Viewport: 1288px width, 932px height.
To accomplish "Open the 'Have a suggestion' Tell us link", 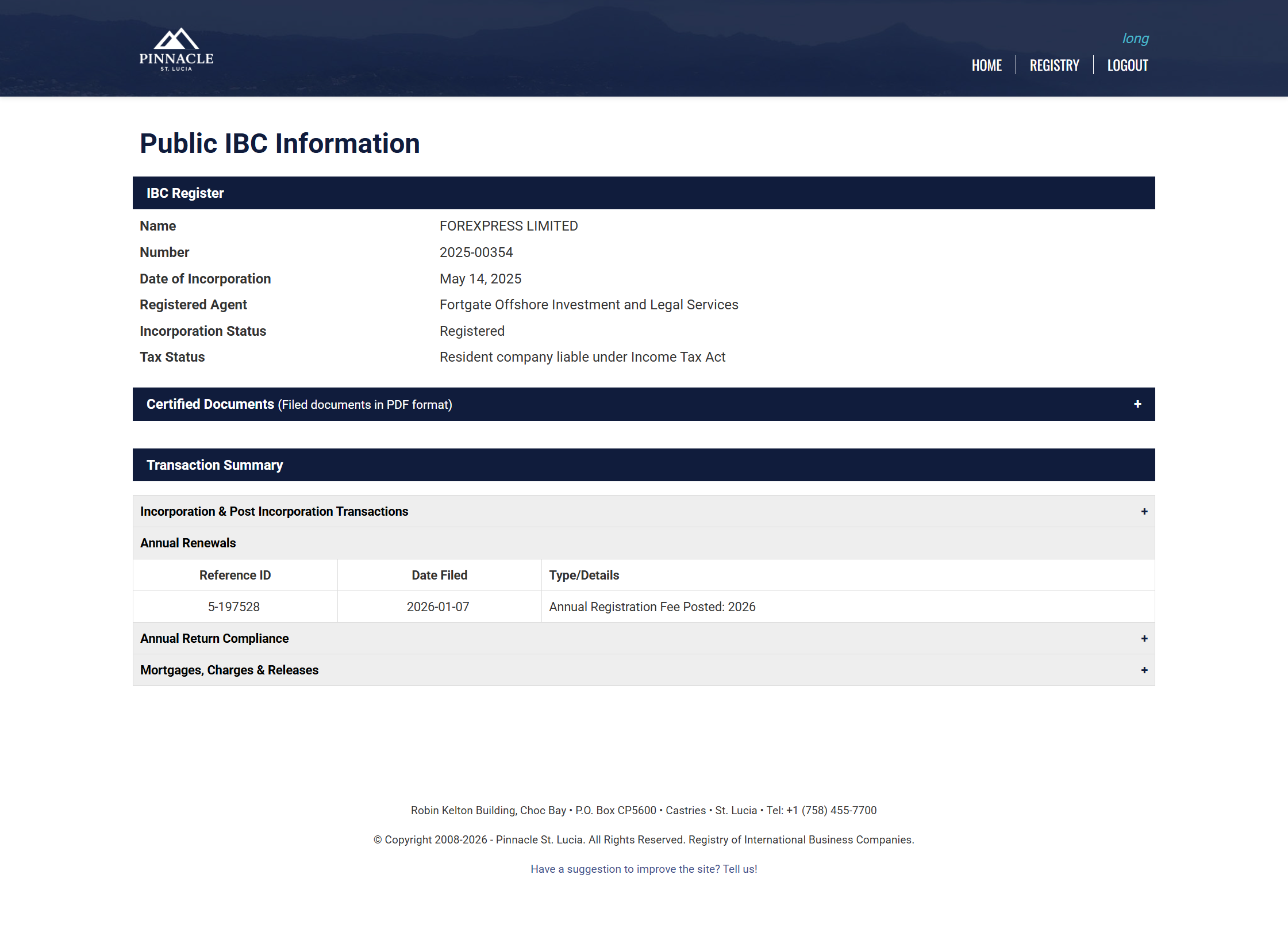I will pos(644,869).
